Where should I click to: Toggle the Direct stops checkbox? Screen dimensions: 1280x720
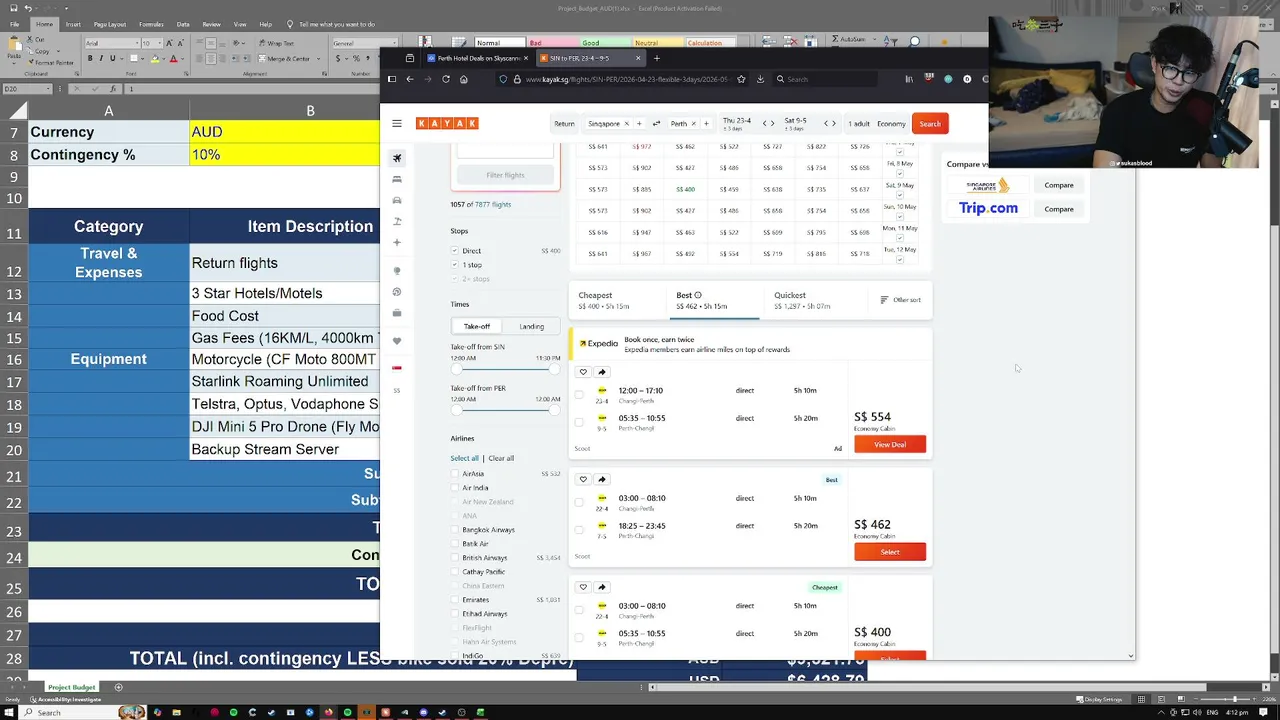click(455, 251)
